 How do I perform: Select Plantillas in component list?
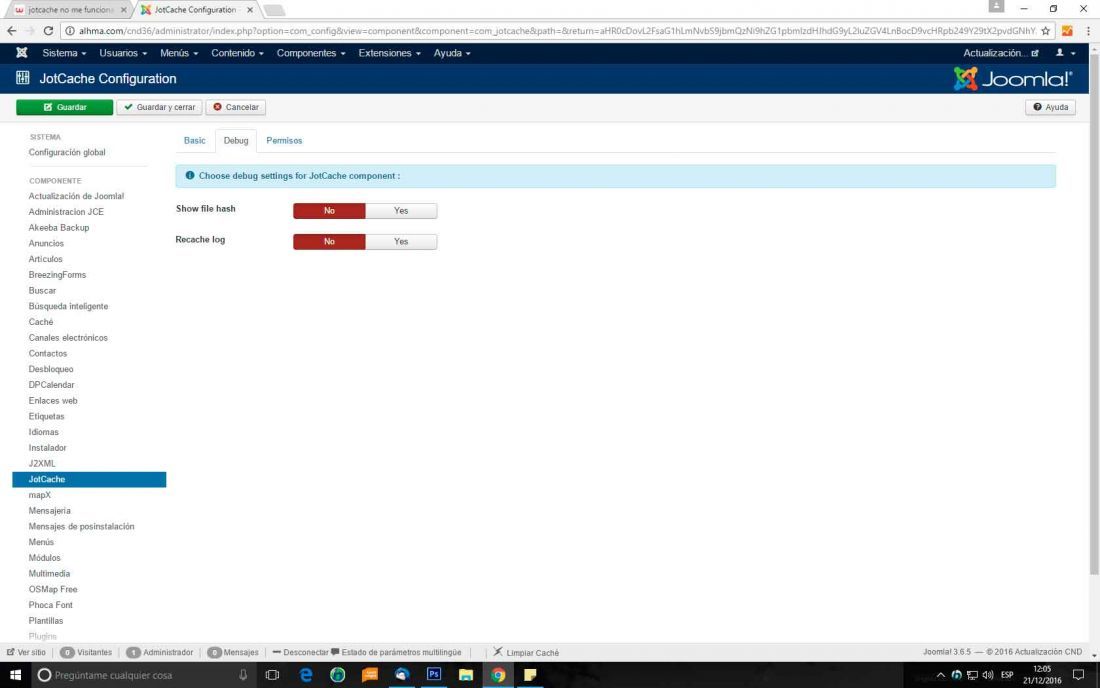pos(46,621)
